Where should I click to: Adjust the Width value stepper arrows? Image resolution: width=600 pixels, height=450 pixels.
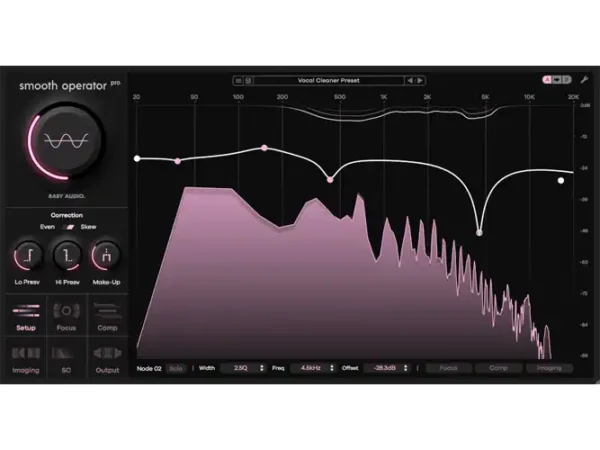[262, 368]
